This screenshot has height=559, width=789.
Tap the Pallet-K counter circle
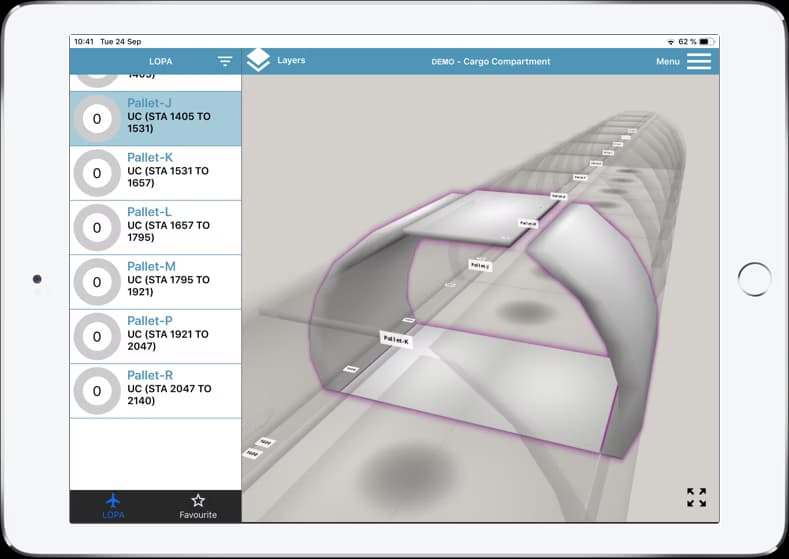coord(97,173)
